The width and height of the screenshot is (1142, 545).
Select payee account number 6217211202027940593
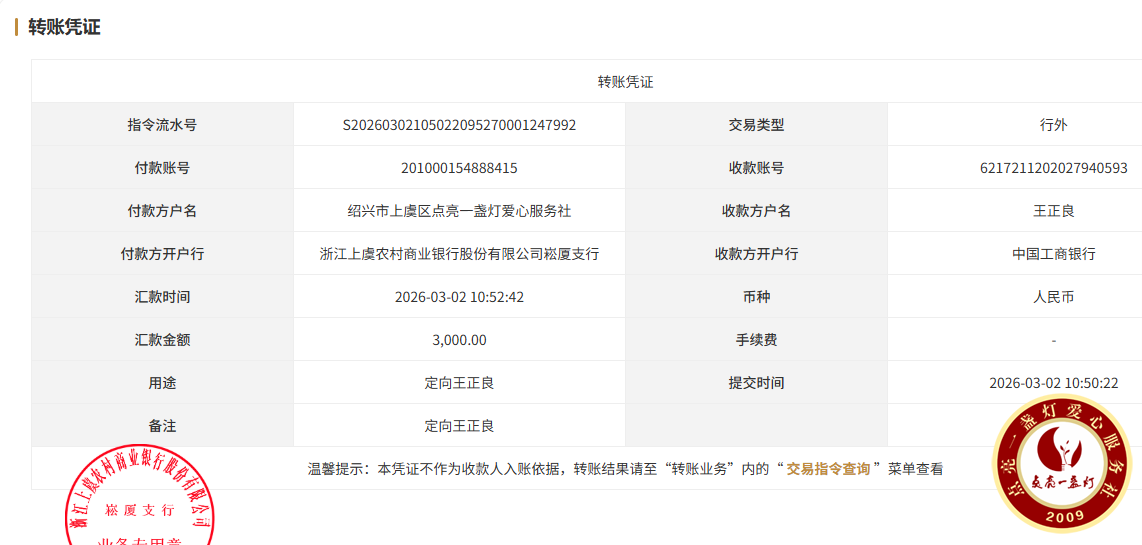(x=1053, y=168)
